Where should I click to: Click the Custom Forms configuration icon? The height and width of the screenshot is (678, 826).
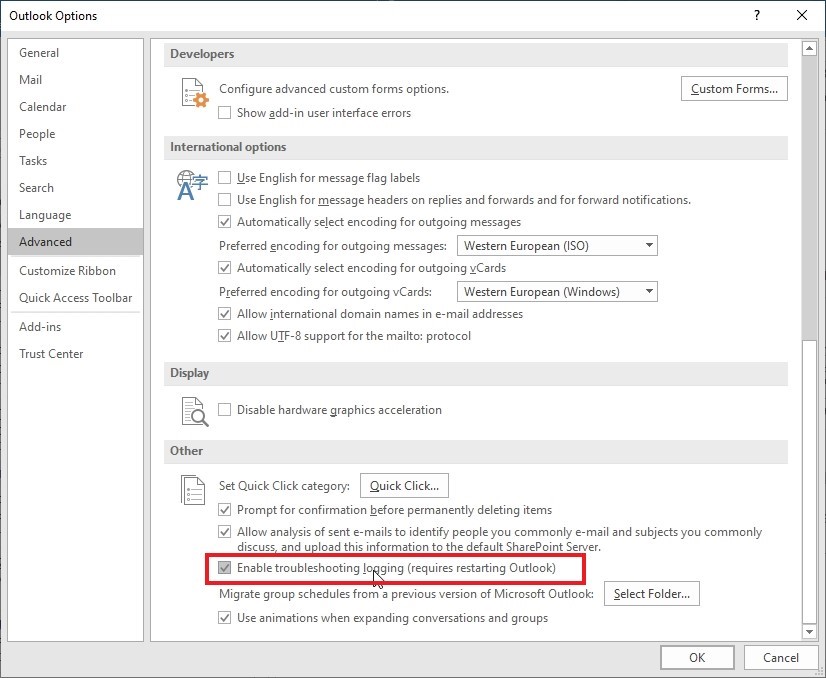click(x=195, y=92)
